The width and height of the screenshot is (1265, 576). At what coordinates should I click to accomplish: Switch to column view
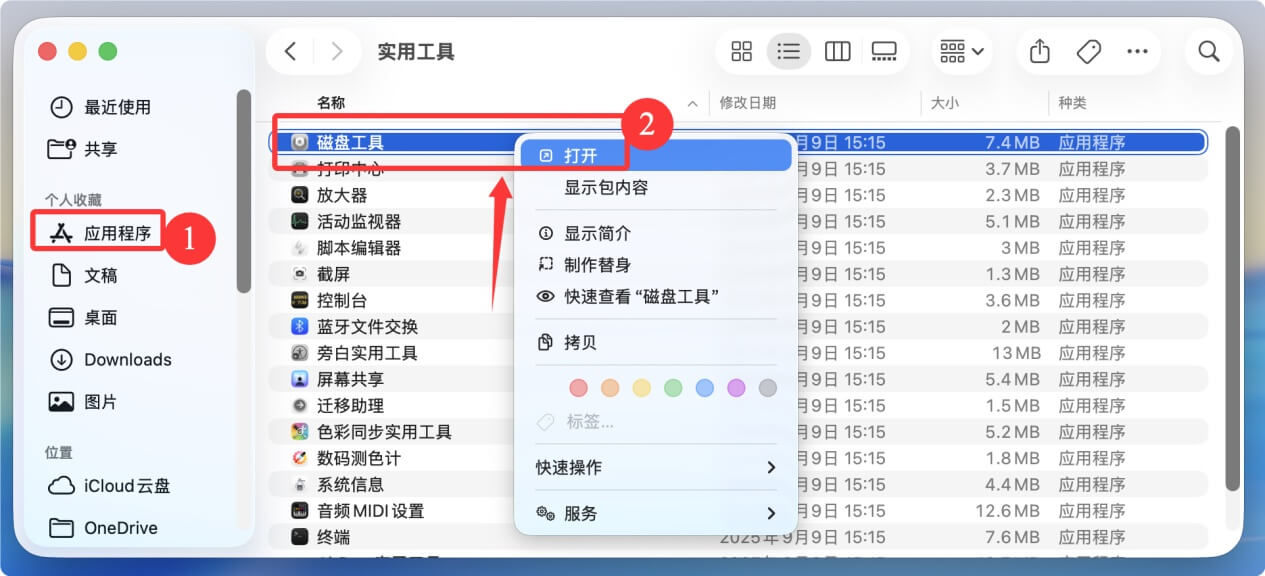(x=837, y=51)
